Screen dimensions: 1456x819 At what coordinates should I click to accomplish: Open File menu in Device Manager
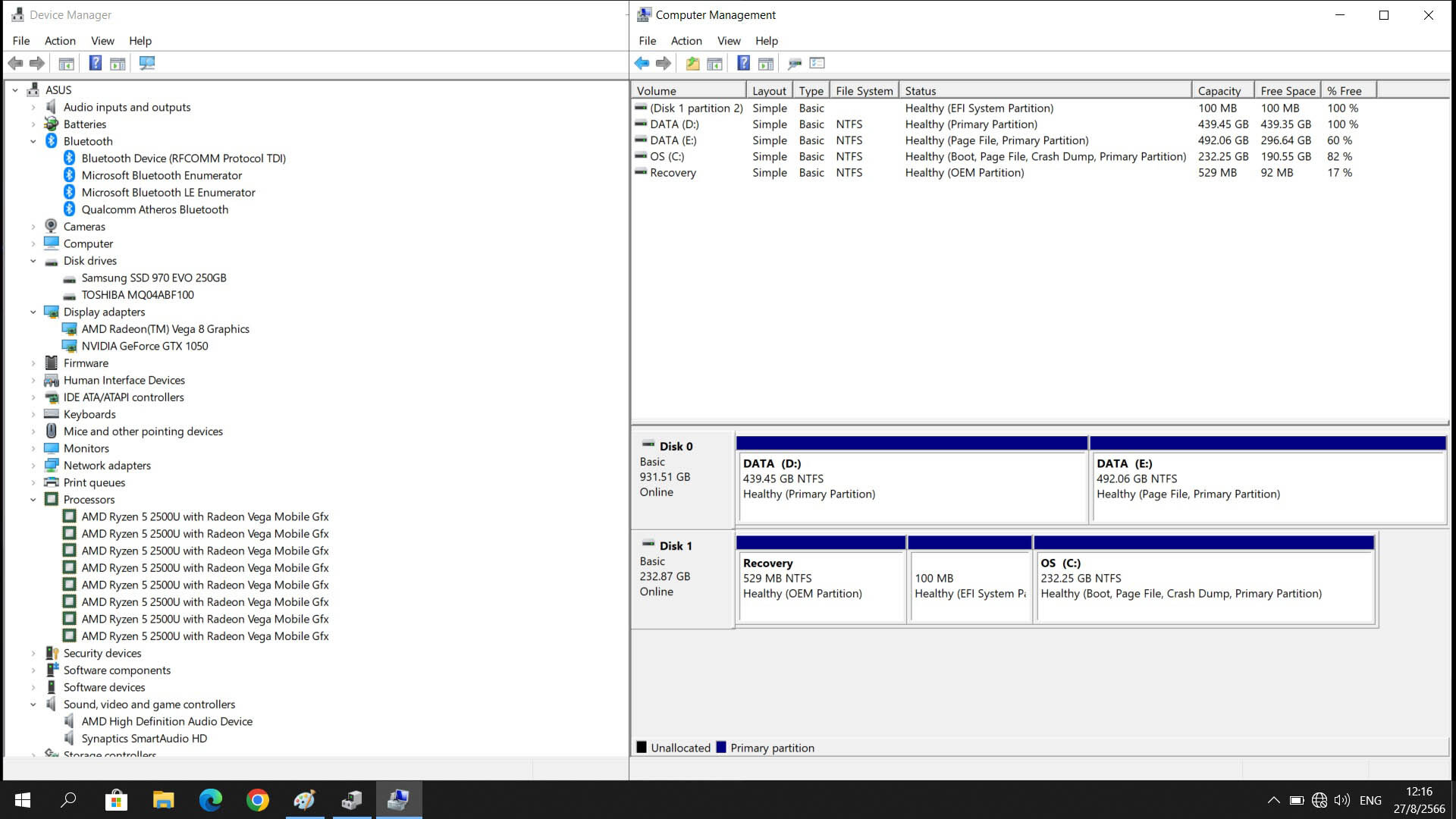click(x=21, y=41)
